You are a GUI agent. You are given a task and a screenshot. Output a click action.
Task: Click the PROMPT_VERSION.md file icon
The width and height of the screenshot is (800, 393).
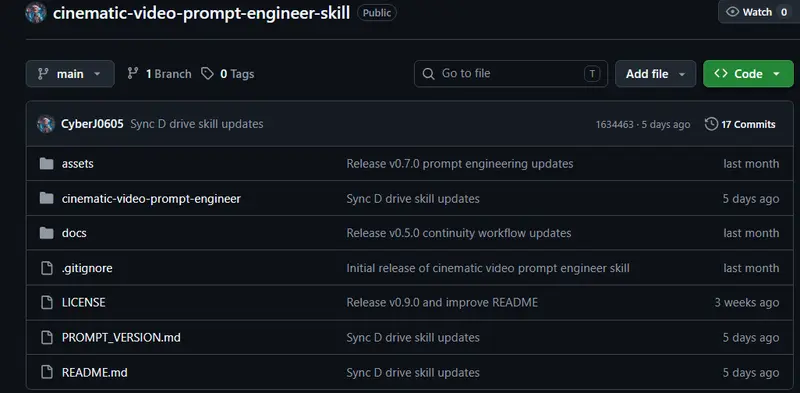[46, 337]
